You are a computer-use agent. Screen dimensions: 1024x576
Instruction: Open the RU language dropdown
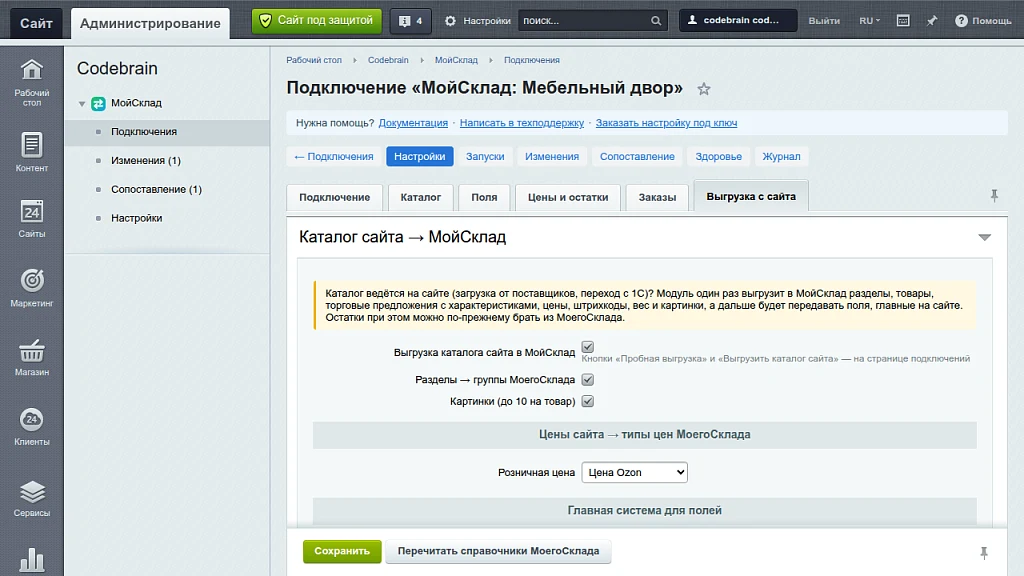point(869,21)
